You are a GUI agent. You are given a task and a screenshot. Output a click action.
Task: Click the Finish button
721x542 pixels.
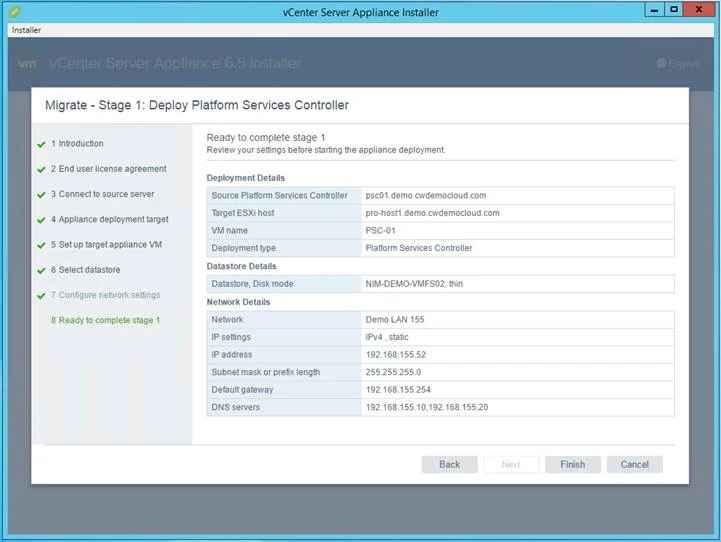click(572, 464)
